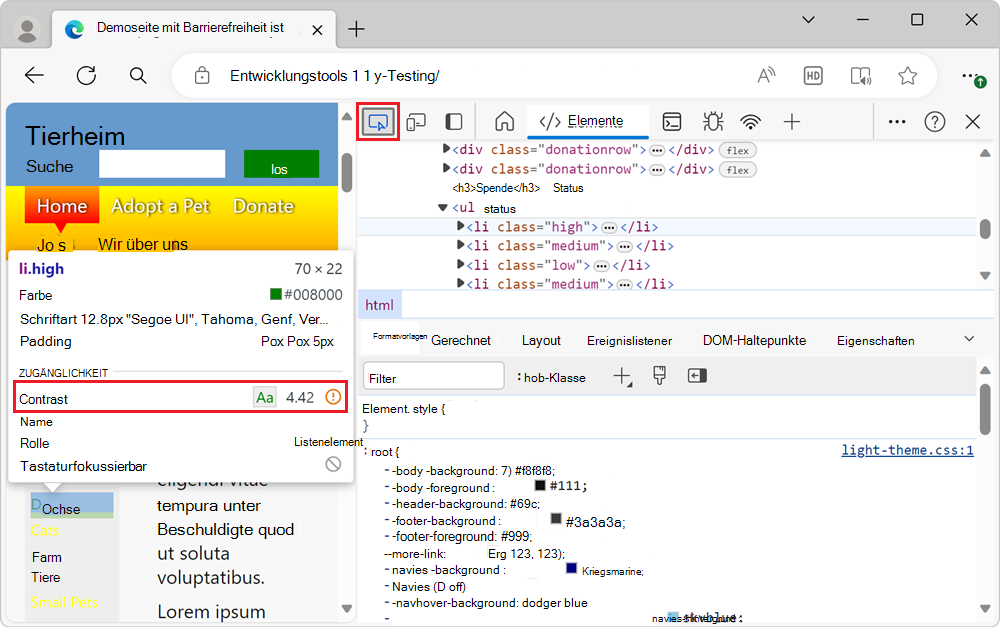This screenshot has height=627, width=1000.
Task: Open the Adopt a Pet link
Action: click(160, 206)
